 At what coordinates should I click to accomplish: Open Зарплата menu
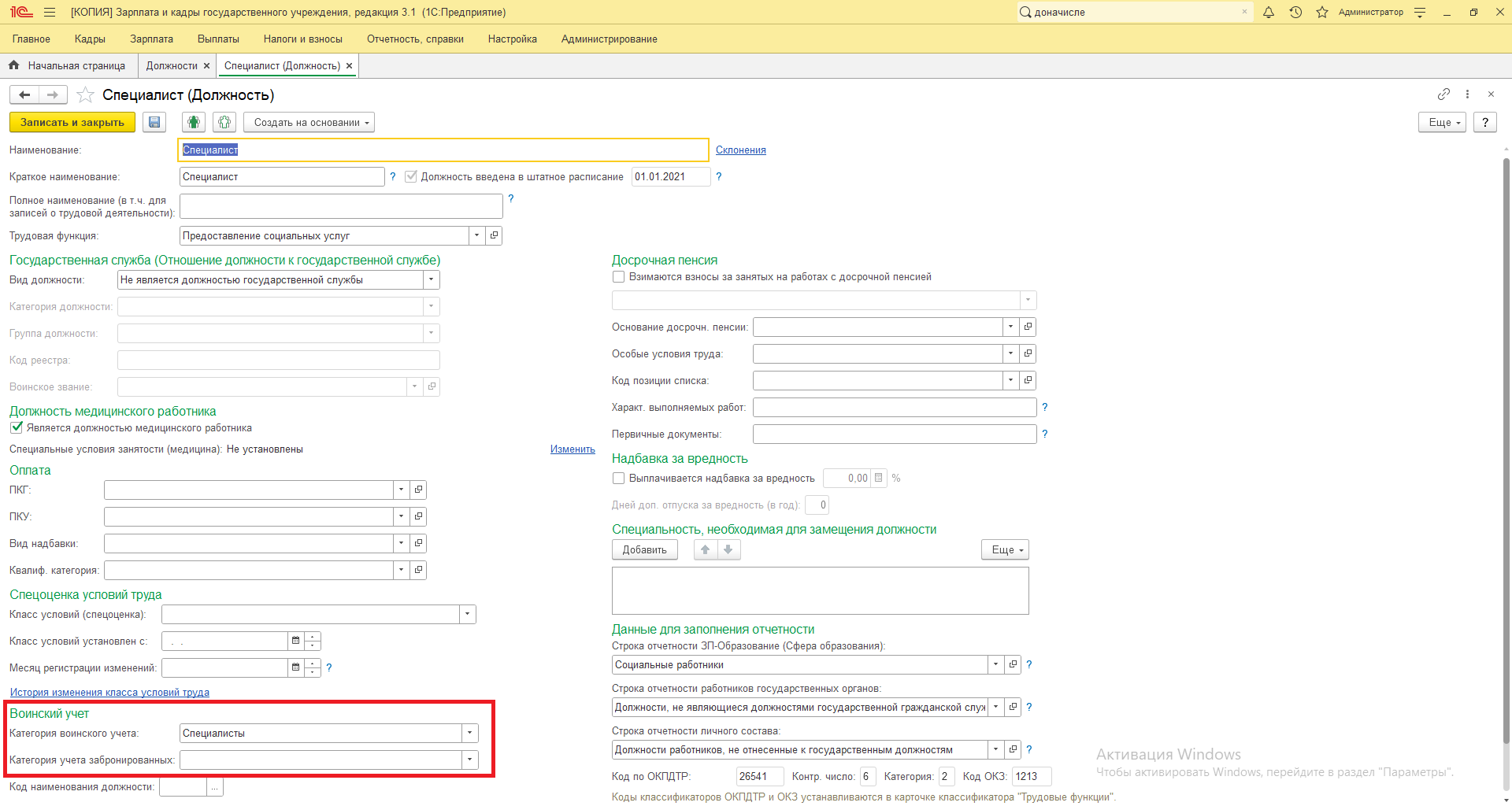click(x=151, y=39)
